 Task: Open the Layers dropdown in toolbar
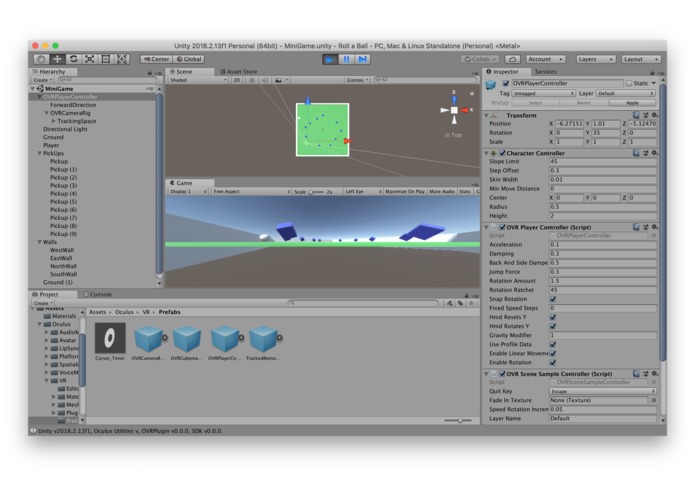tap(596, 59)
